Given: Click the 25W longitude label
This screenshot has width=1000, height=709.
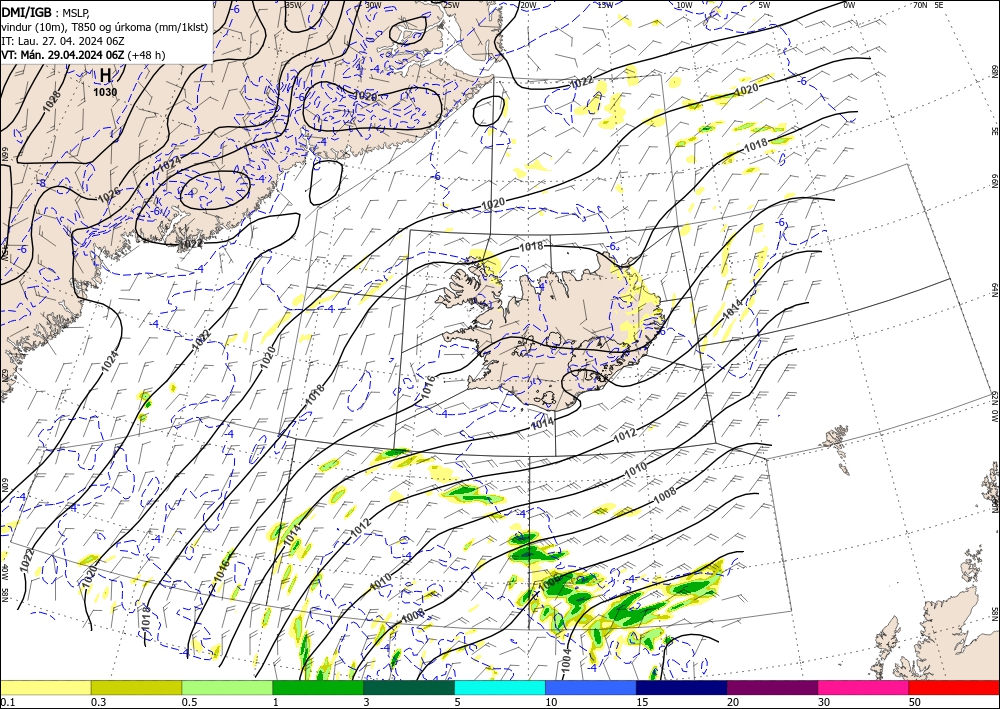Looking at the screenshot, I should click(x=451, y=5).
